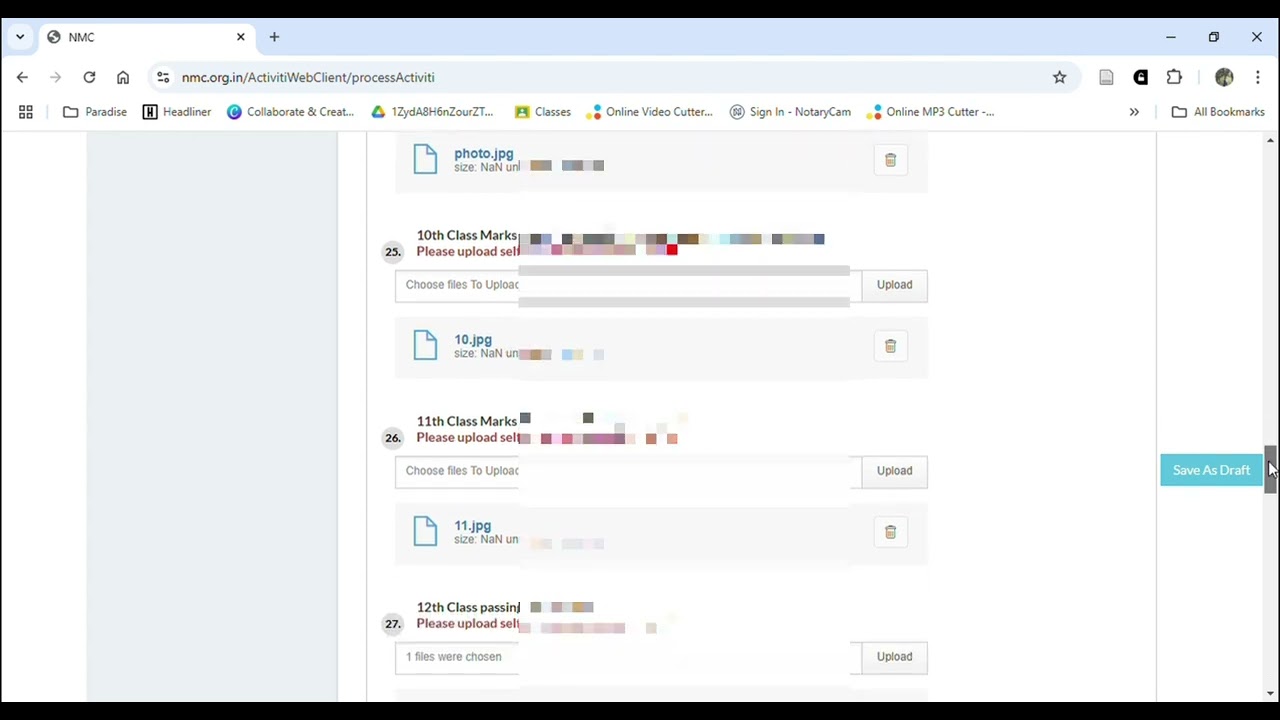The width and height of the screenshot is (1280, 720).
Task: Delete the 11.jpg uploaded file
Action: click(x=890, y=532)
